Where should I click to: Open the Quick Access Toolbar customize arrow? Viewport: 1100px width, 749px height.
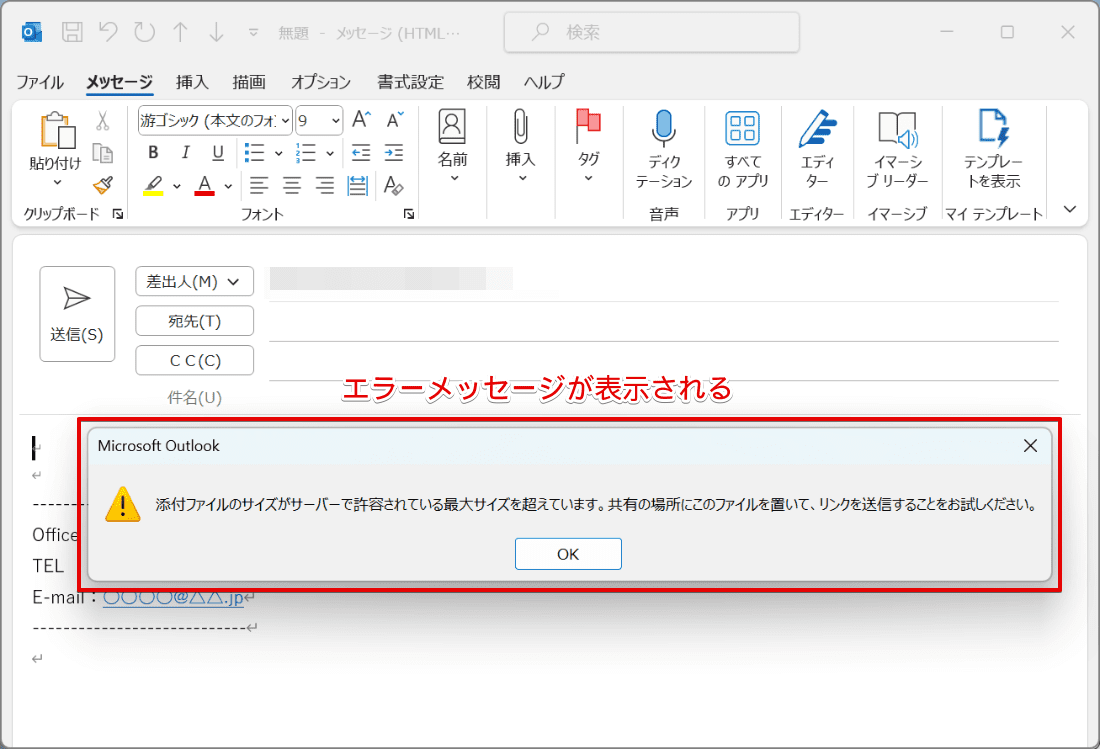253,33
